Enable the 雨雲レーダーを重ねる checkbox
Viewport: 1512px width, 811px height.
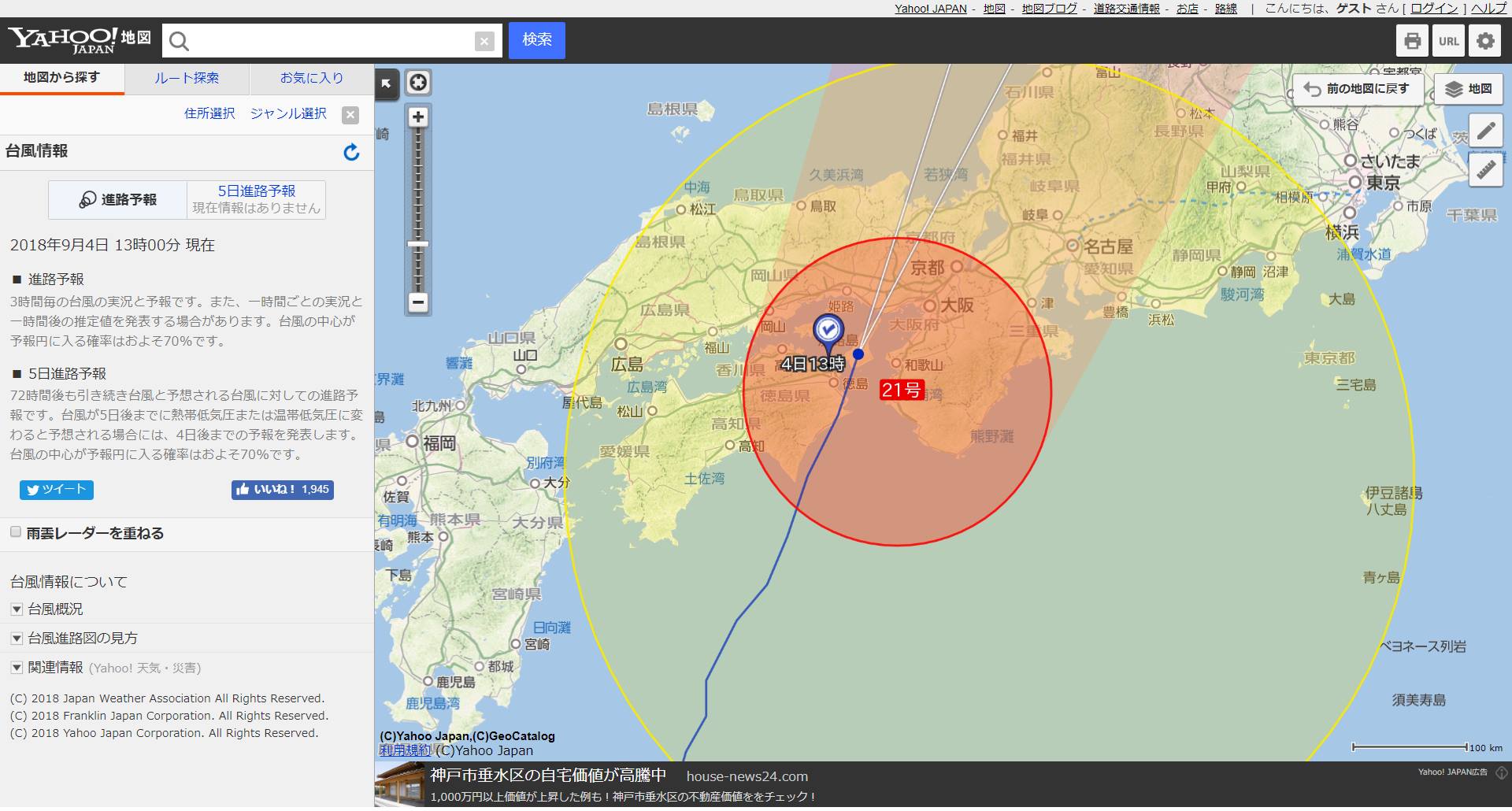pyautogui.click(x=16, y=532)
